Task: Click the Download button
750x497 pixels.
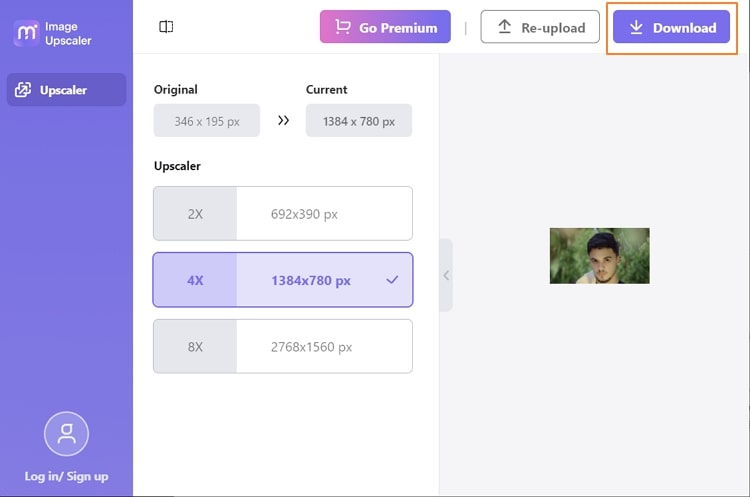Action: click(672, 27)
